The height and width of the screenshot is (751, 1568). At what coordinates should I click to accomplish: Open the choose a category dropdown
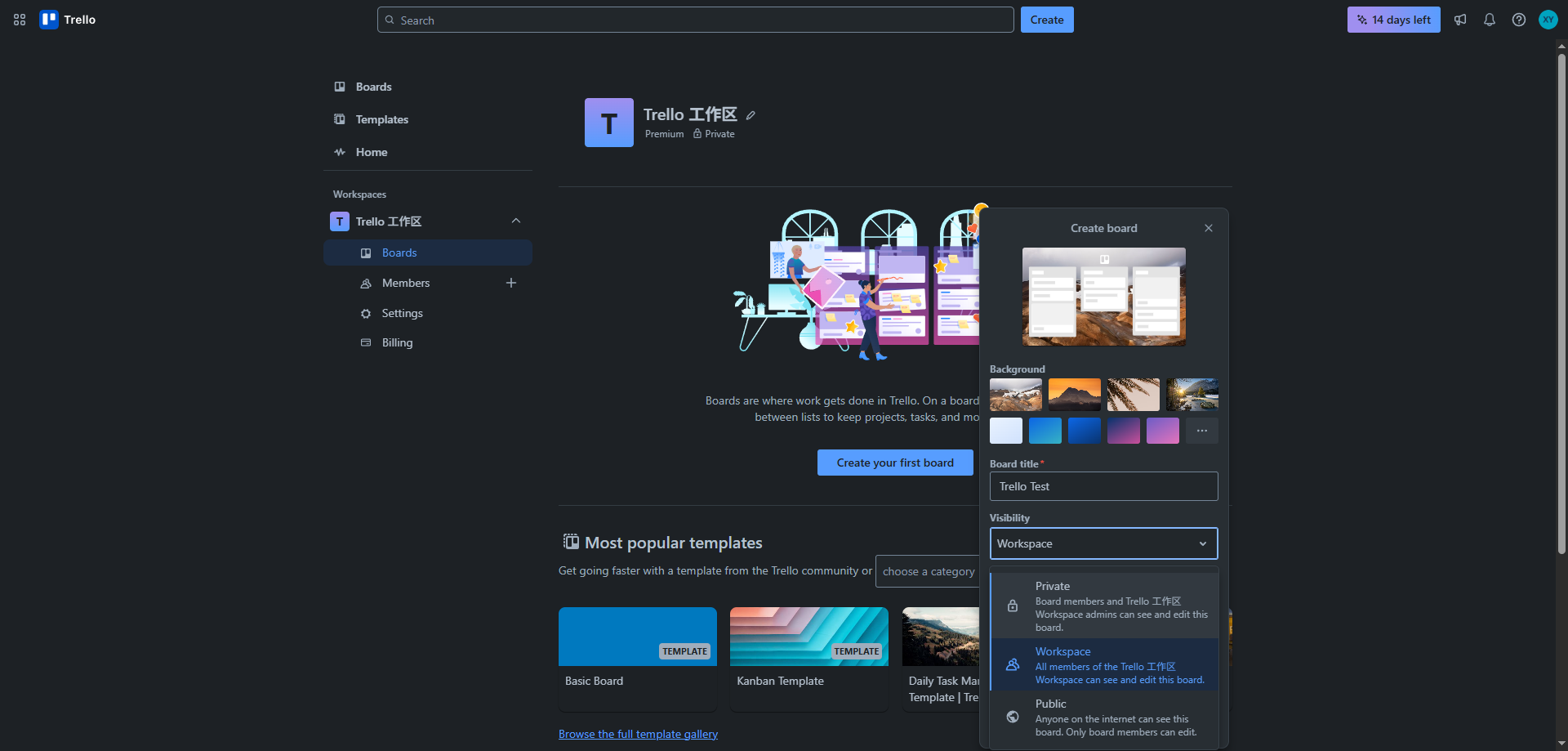929,571
